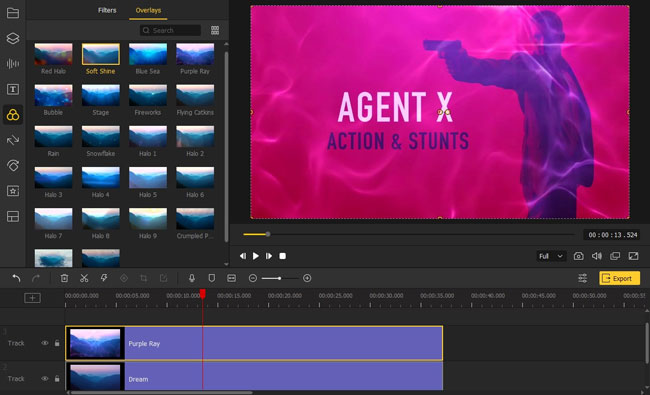Choose the Bubble overlay thumbnail
The image size is (650, 395).
click(53, 95)
